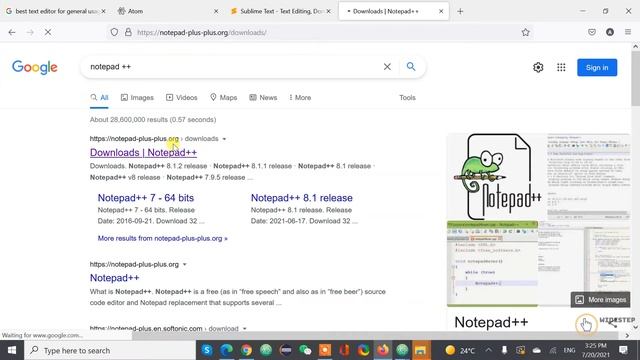Select the All search tab
The image size is (640, 360).
(x=99, y=98)
